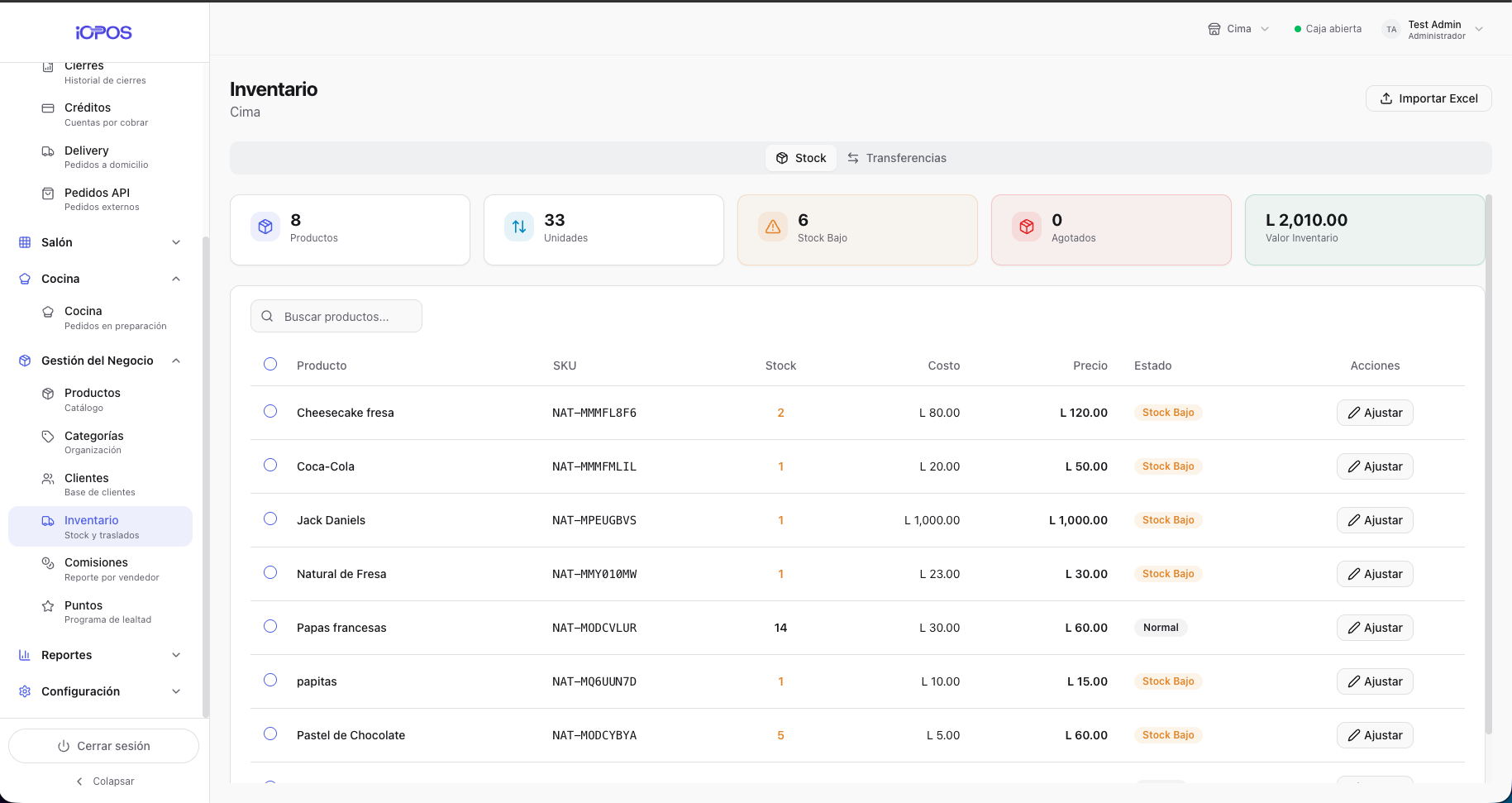Select the Papas francesas row checkbox
1512x803 pixels.
[x=270, y=626]
